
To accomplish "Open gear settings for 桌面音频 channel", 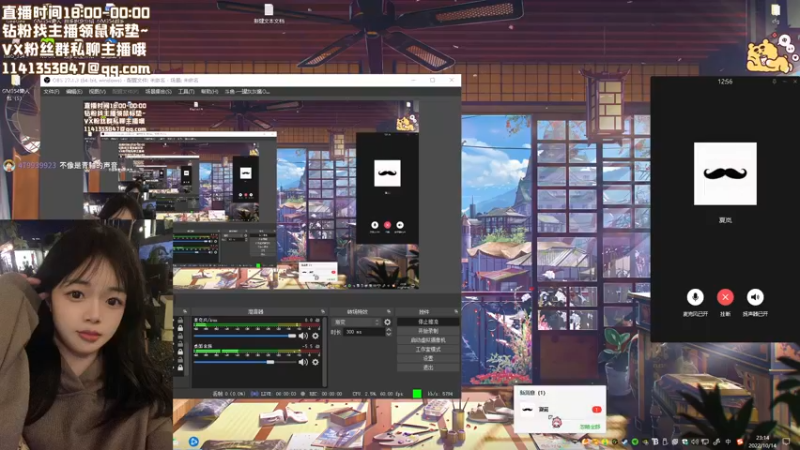I will pos(315,362).
